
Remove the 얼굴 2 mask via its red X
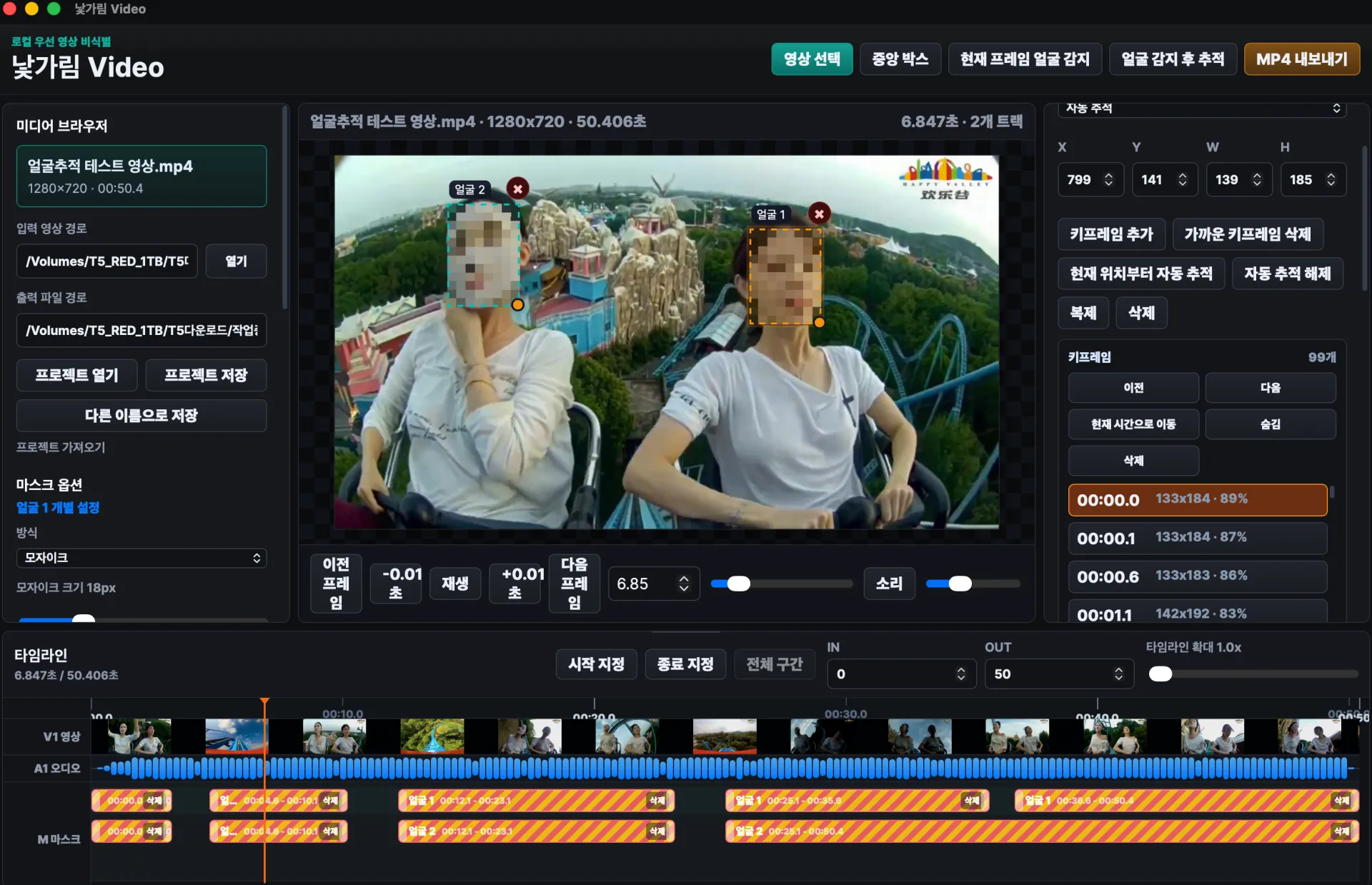click(517, 189)
